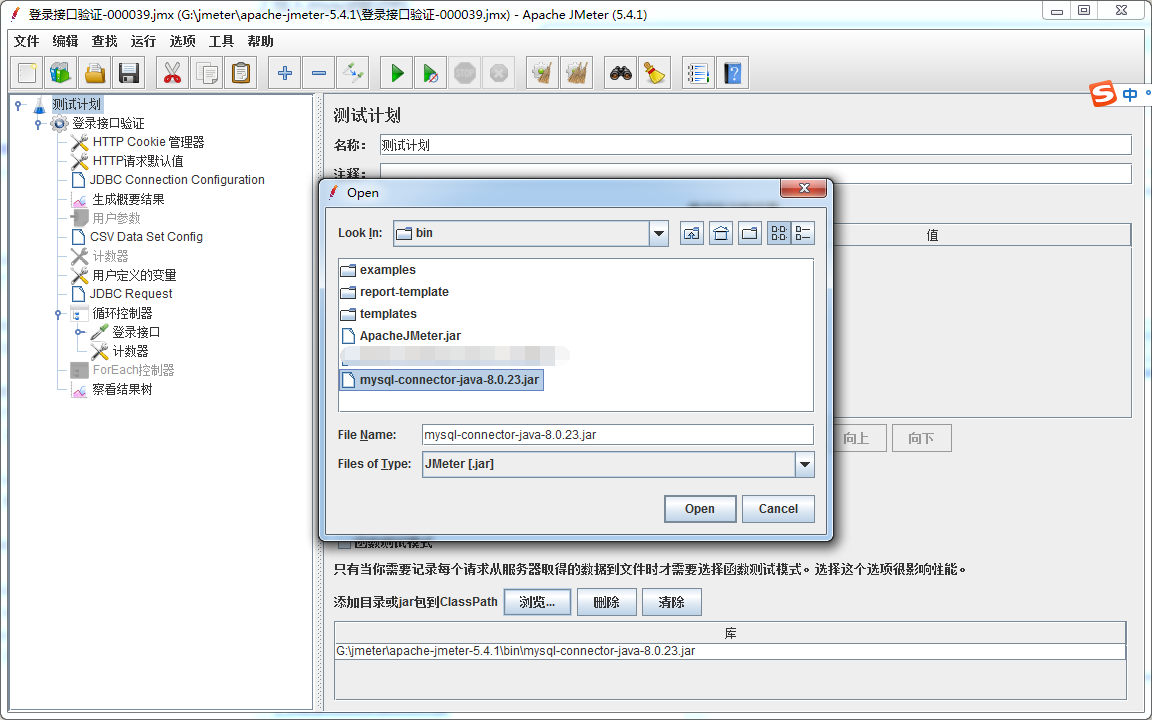Open the Files of Type dropdown arrow

pyautogui.click(x=805, y=464)
